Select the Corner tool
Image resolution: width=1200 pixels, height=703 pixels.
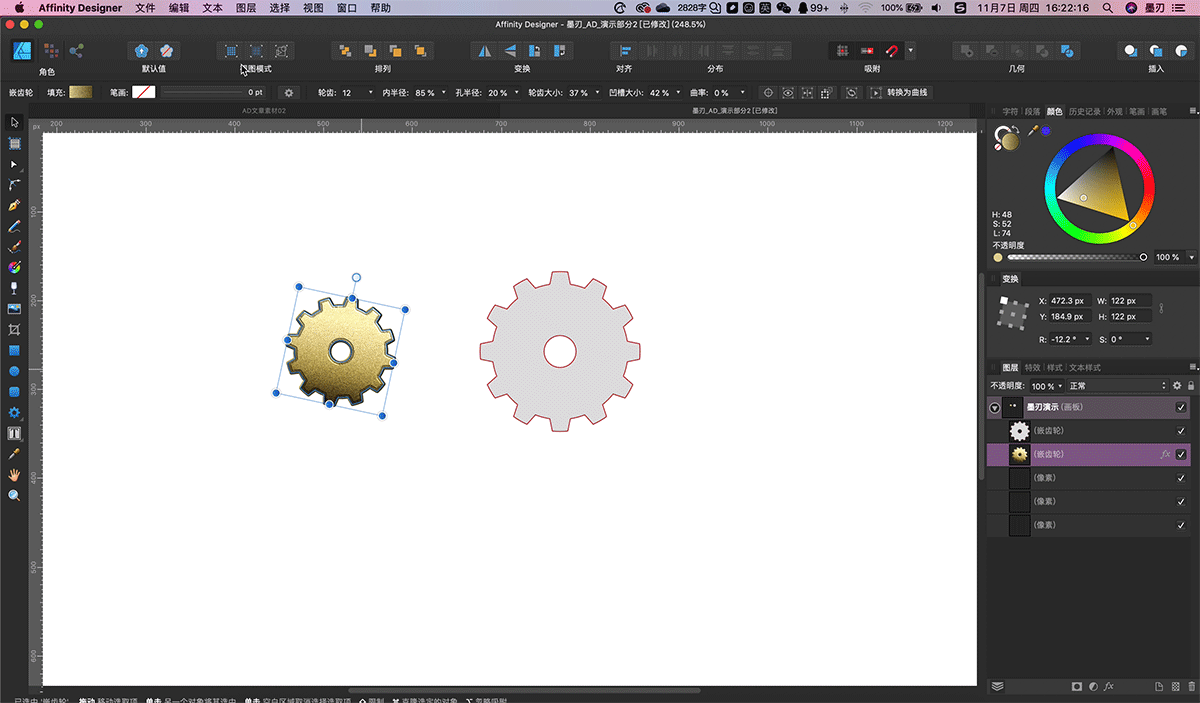point(14,185)
